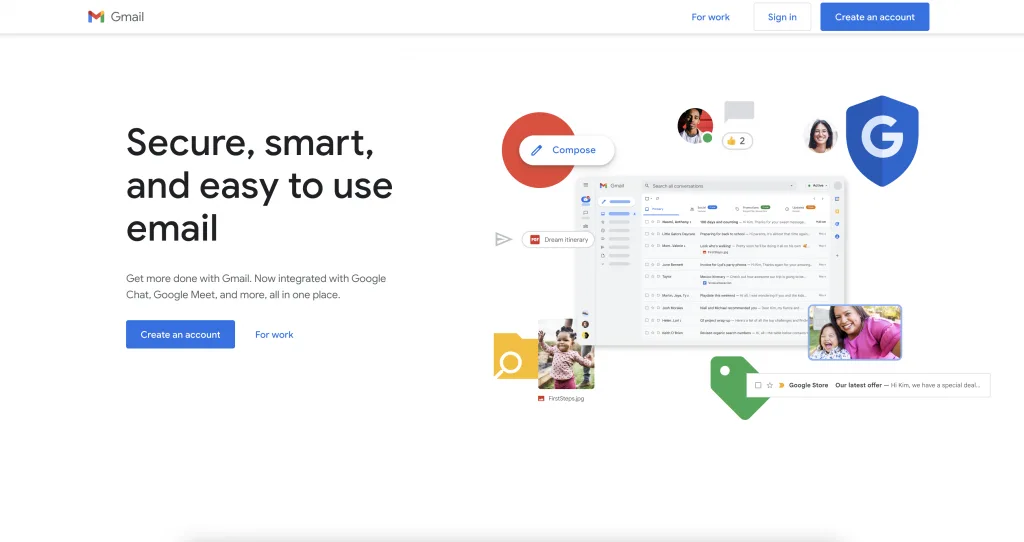Image resolution: width=1024 pixels, height=542 pixels.
Task: Click the red PDF icon on Dream itinerary
Action: 535,240
